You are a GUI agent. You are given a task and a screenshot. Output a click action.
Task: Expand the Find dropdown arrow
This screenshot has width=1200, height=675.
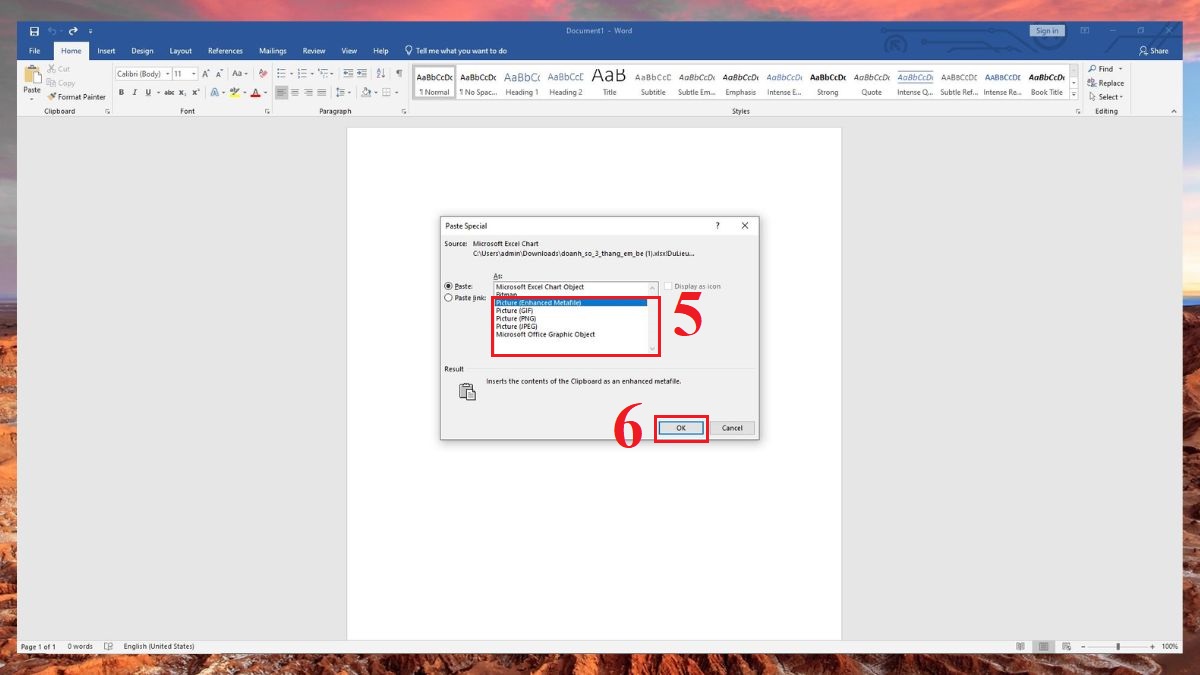[x=1121, y=69]
